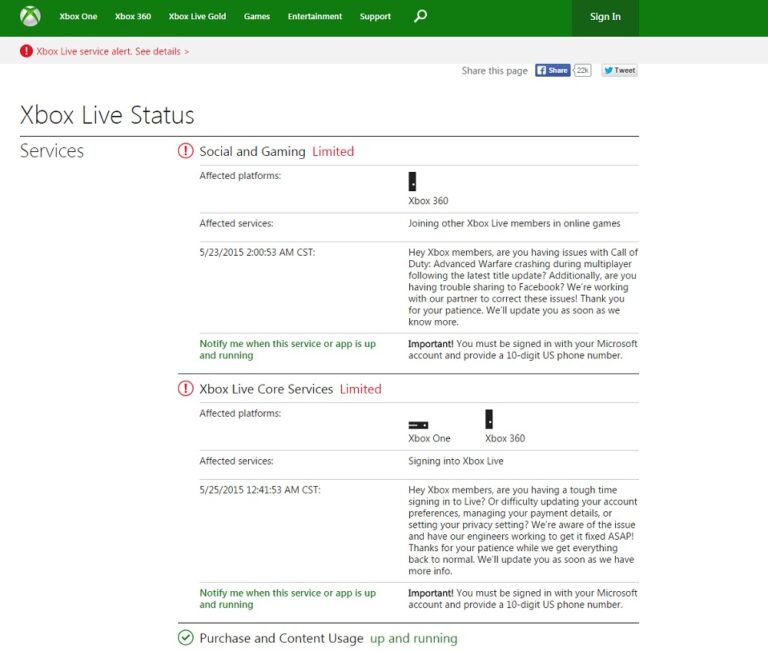Image resolution: width=768 pixels, height=651 pixels.
Task: Open the Support menu
Action: 375,16
